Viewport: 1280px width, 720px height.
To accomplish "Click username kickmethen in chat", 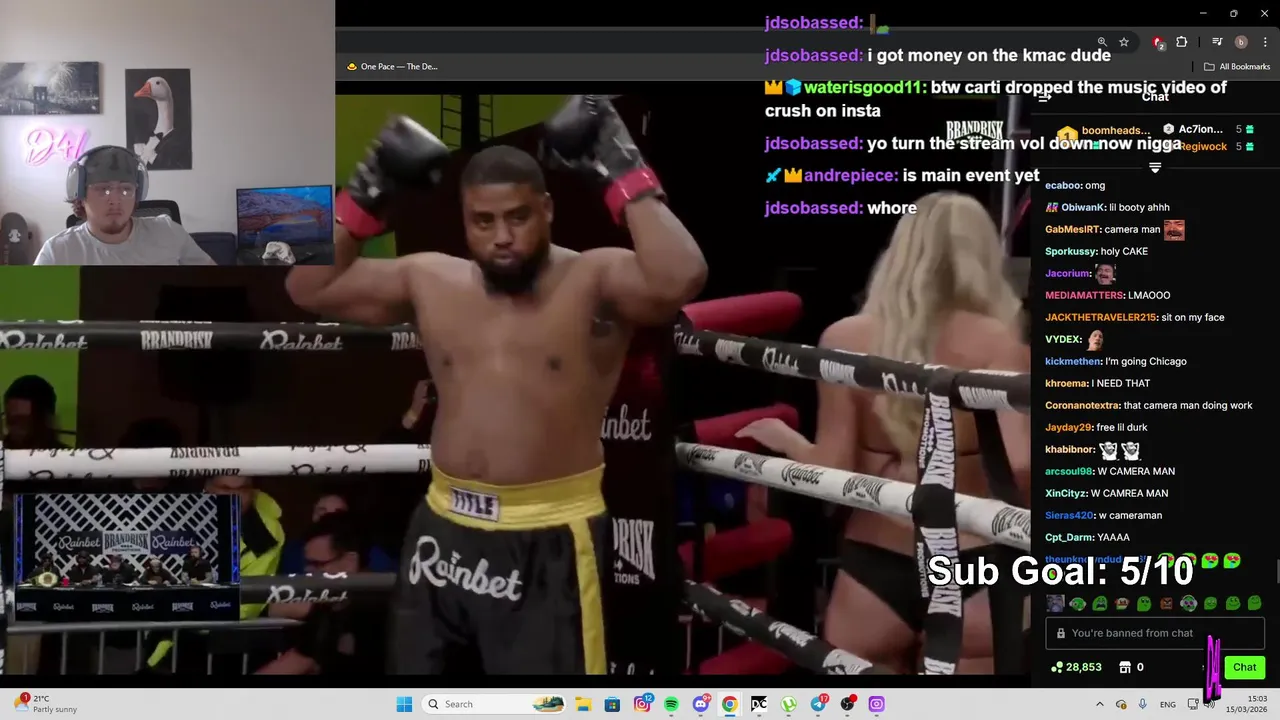I will [x=1072, y=361].
